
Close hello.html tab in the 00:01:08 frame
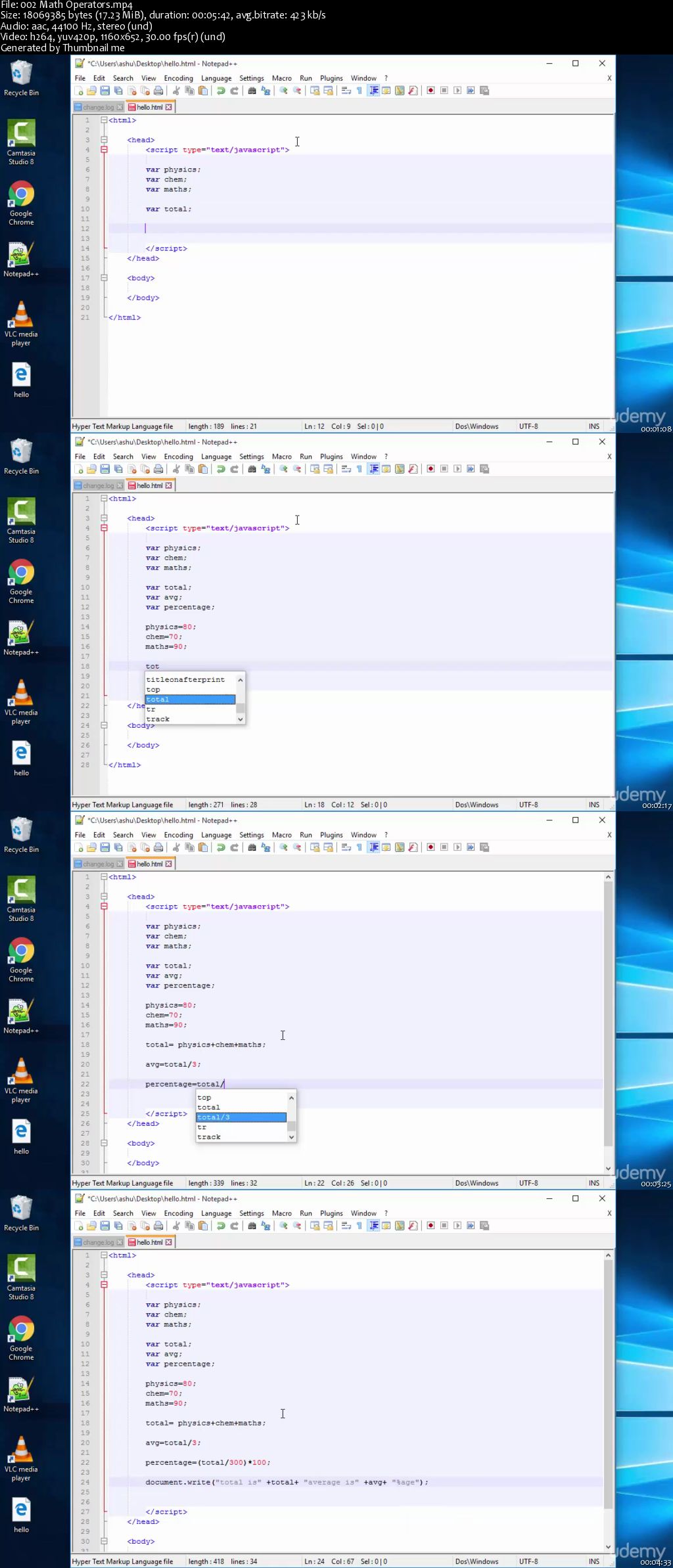tap(169, 107)
